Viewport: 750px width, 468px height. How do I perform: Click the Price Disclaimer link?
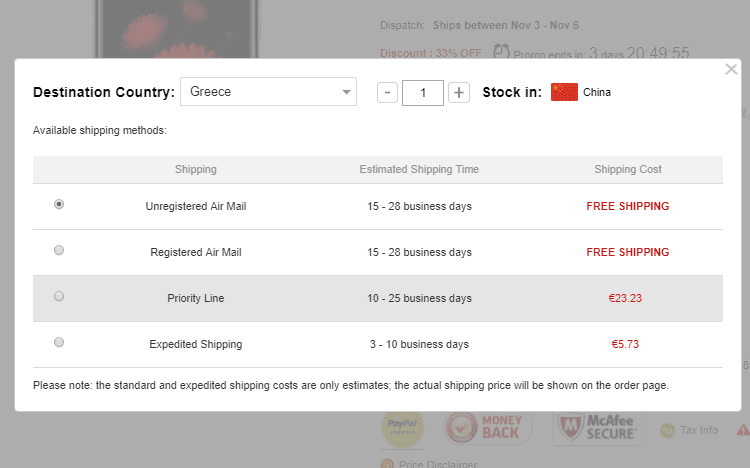pos(437,464)
